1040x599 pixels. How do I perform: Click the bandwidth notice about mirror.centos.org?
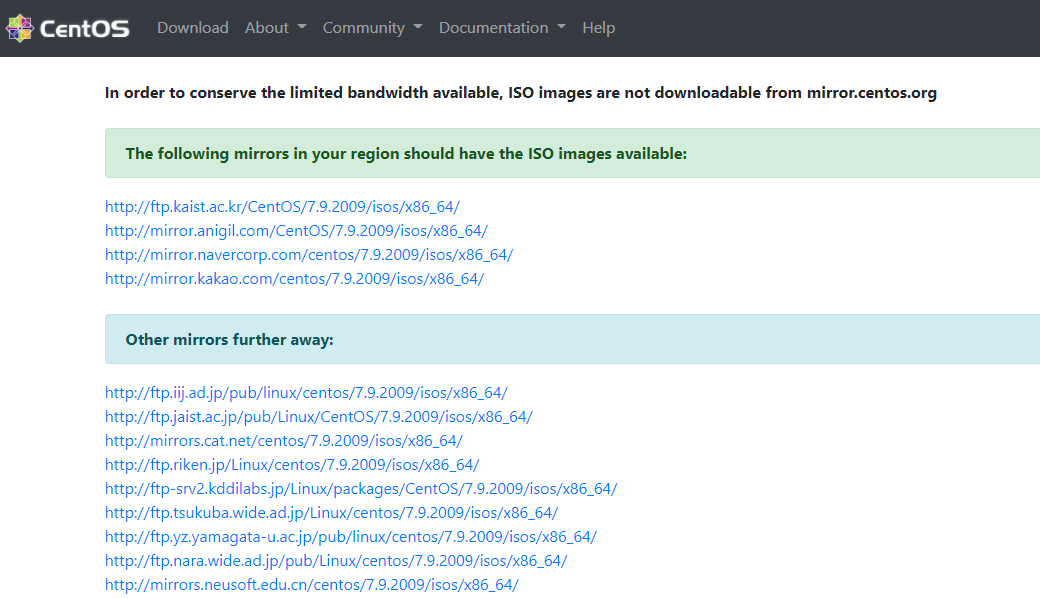coord(521,93)
